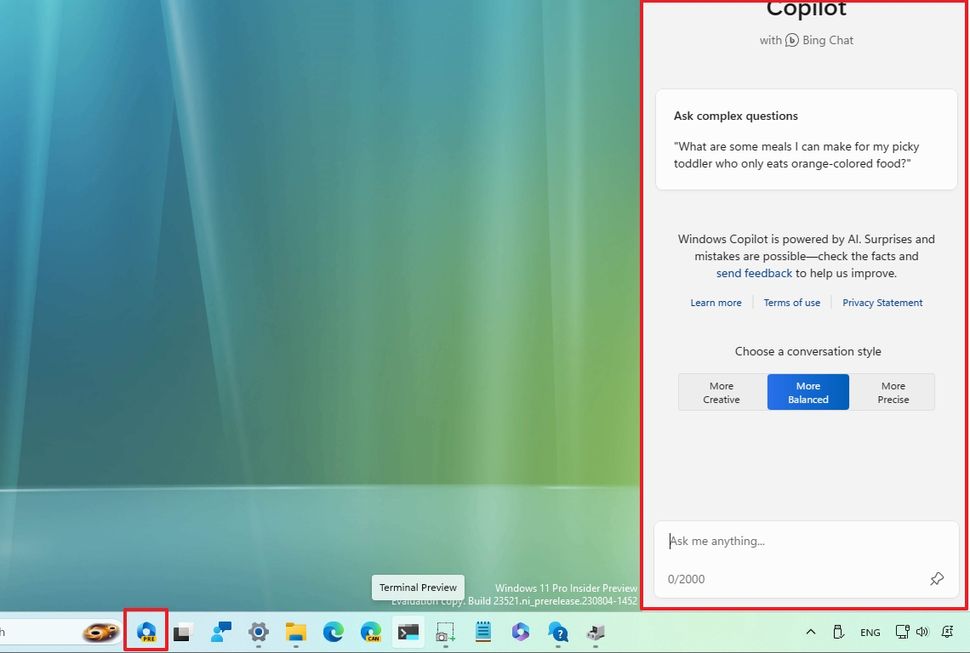Open Windows Copilot from the taskbar
Screen dimensions: 970x653
tap(145, 632)
